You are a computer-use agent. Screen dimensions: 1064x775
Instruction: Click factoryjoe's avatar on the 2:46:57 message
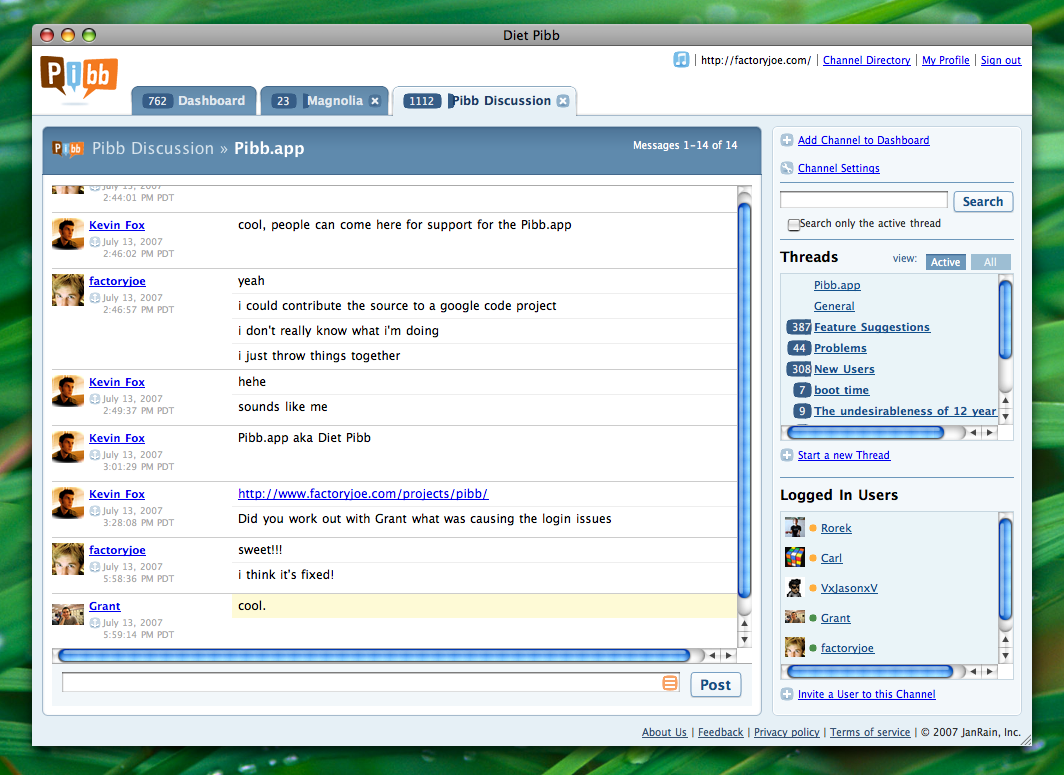[68, 290]
